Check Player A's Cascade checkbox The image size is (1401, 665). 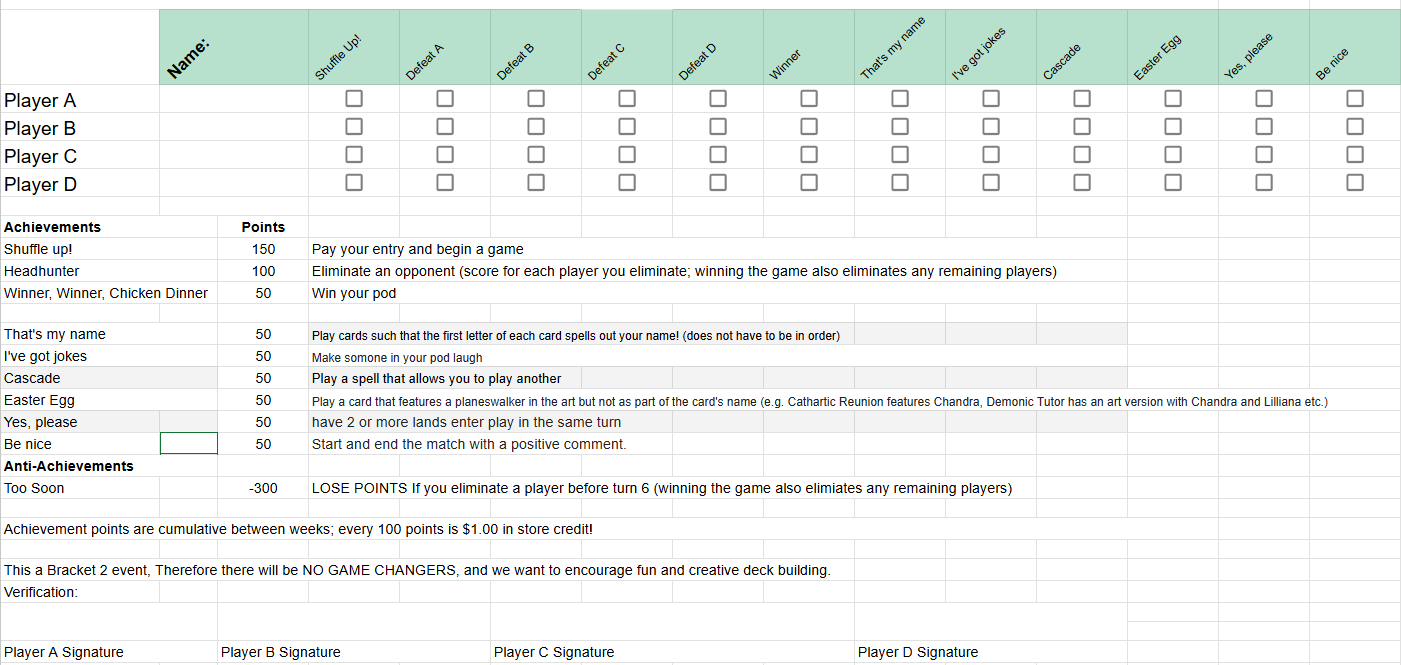click(1082, 98)
